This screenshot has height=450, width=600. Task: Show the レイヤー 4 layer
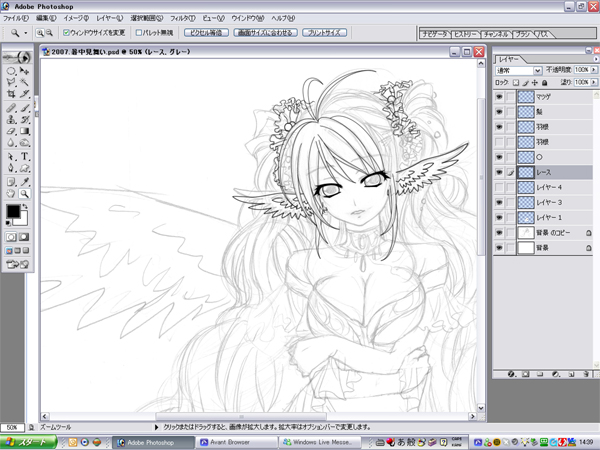(x=499, y=187)
